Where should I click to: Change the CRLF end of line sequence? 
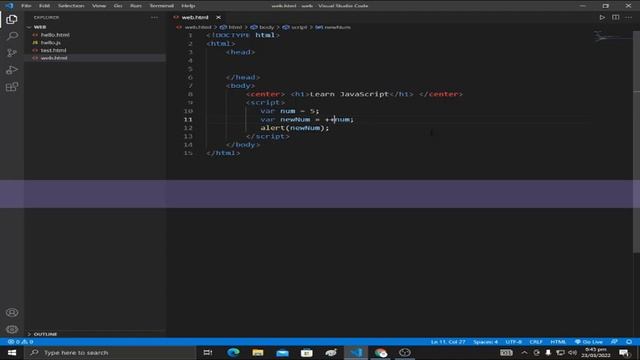pos(536,342)
